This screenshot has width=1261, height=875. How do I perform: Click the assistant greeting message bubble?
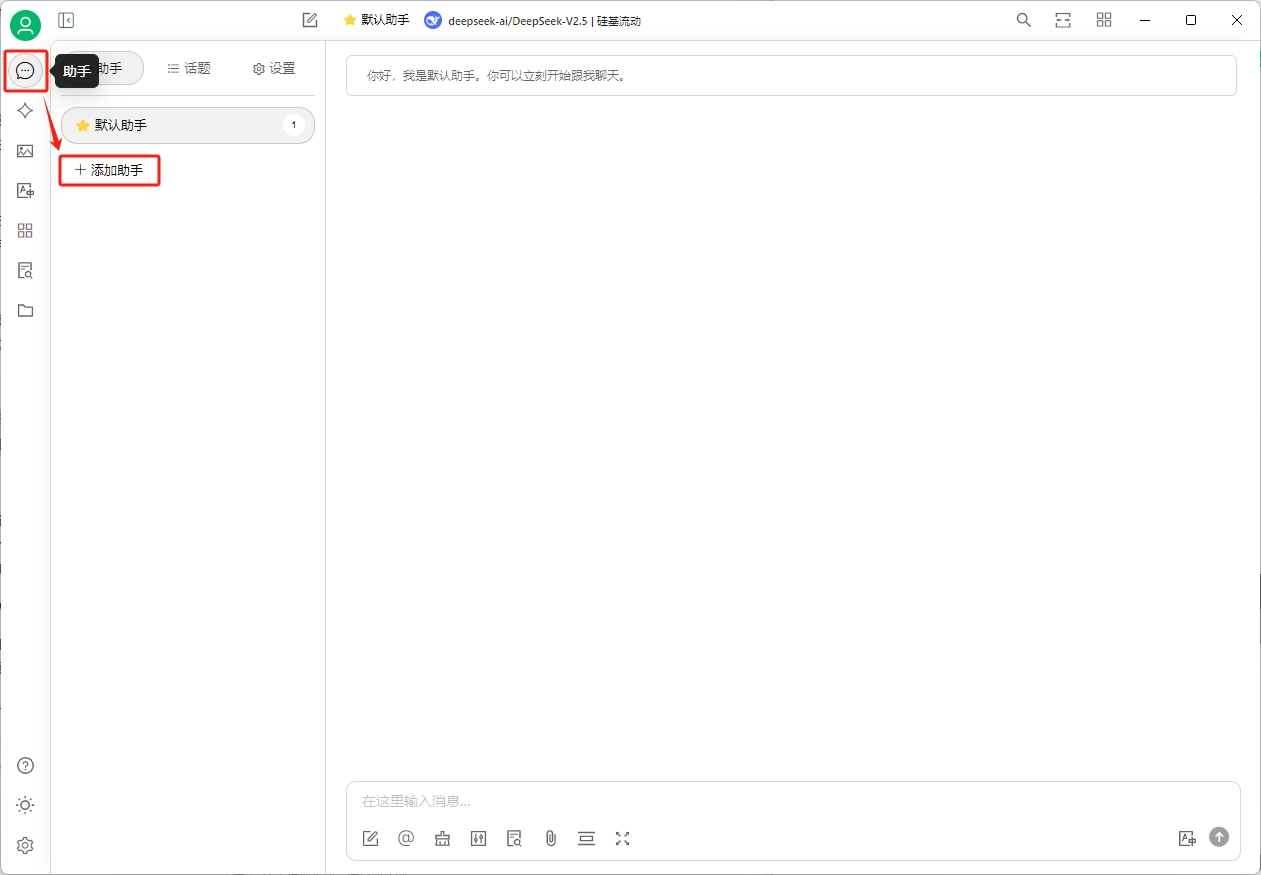pos(791,76)
